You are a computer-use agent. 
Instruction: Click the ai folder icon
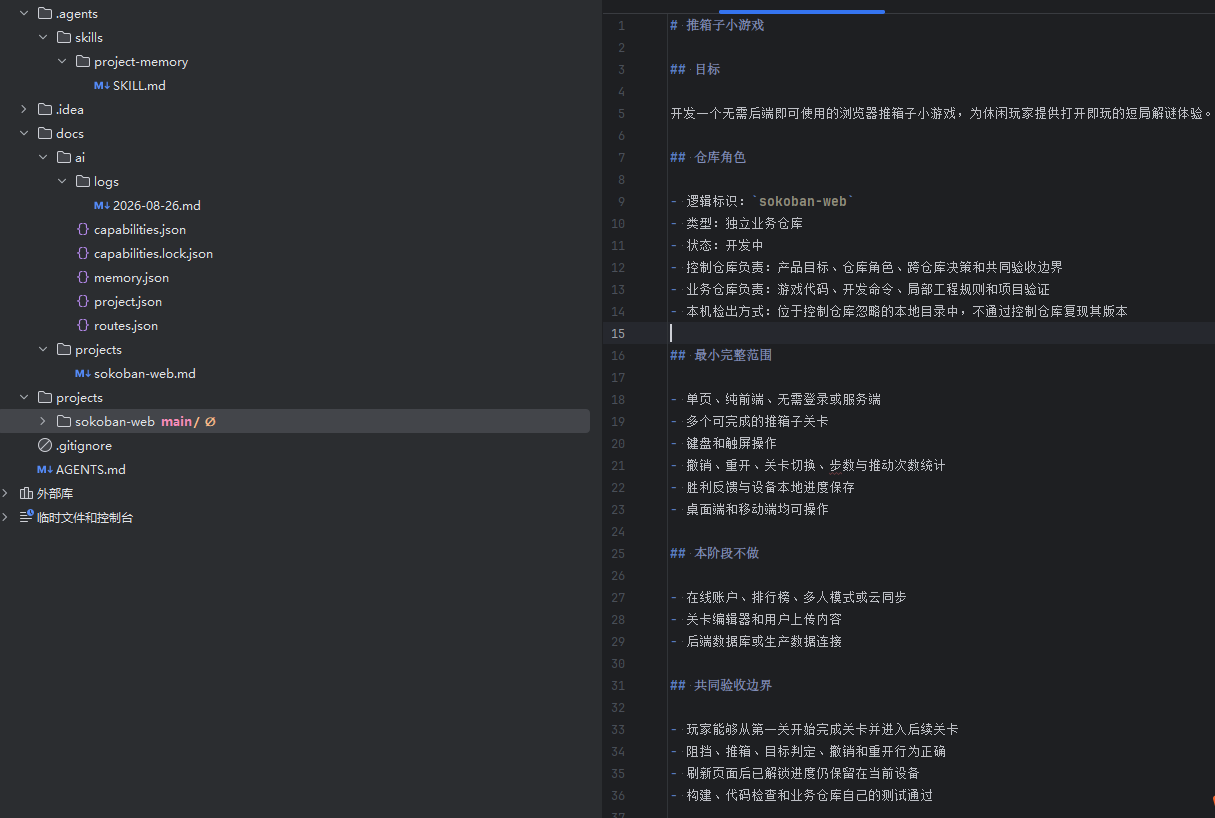(x=64, y=157)
